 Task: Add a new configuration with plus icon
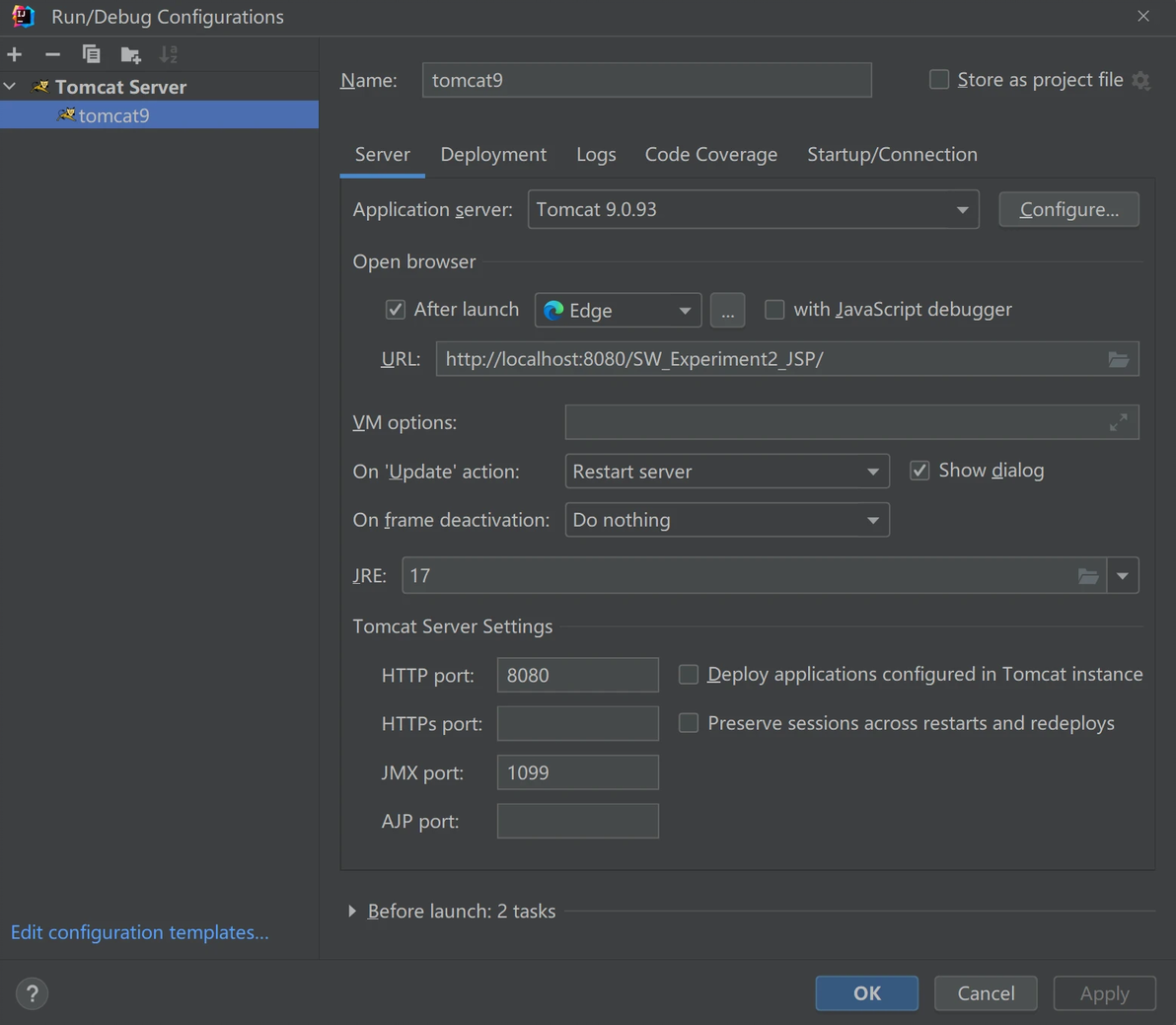(14, 54)
